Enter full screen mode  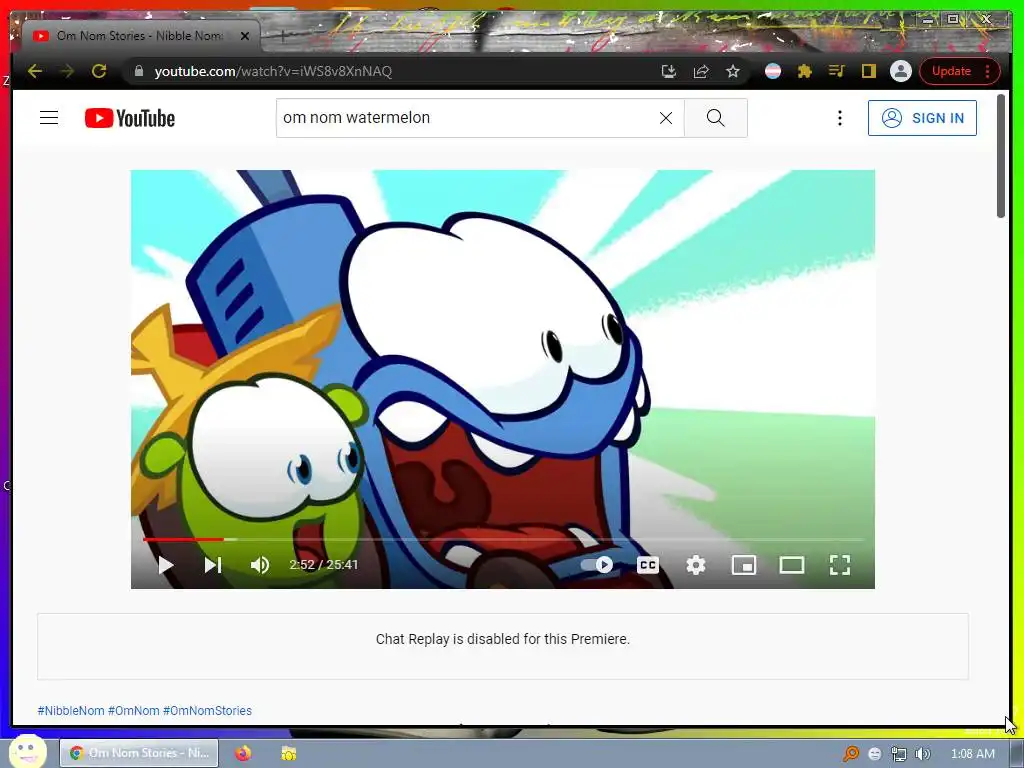point(840,565)
